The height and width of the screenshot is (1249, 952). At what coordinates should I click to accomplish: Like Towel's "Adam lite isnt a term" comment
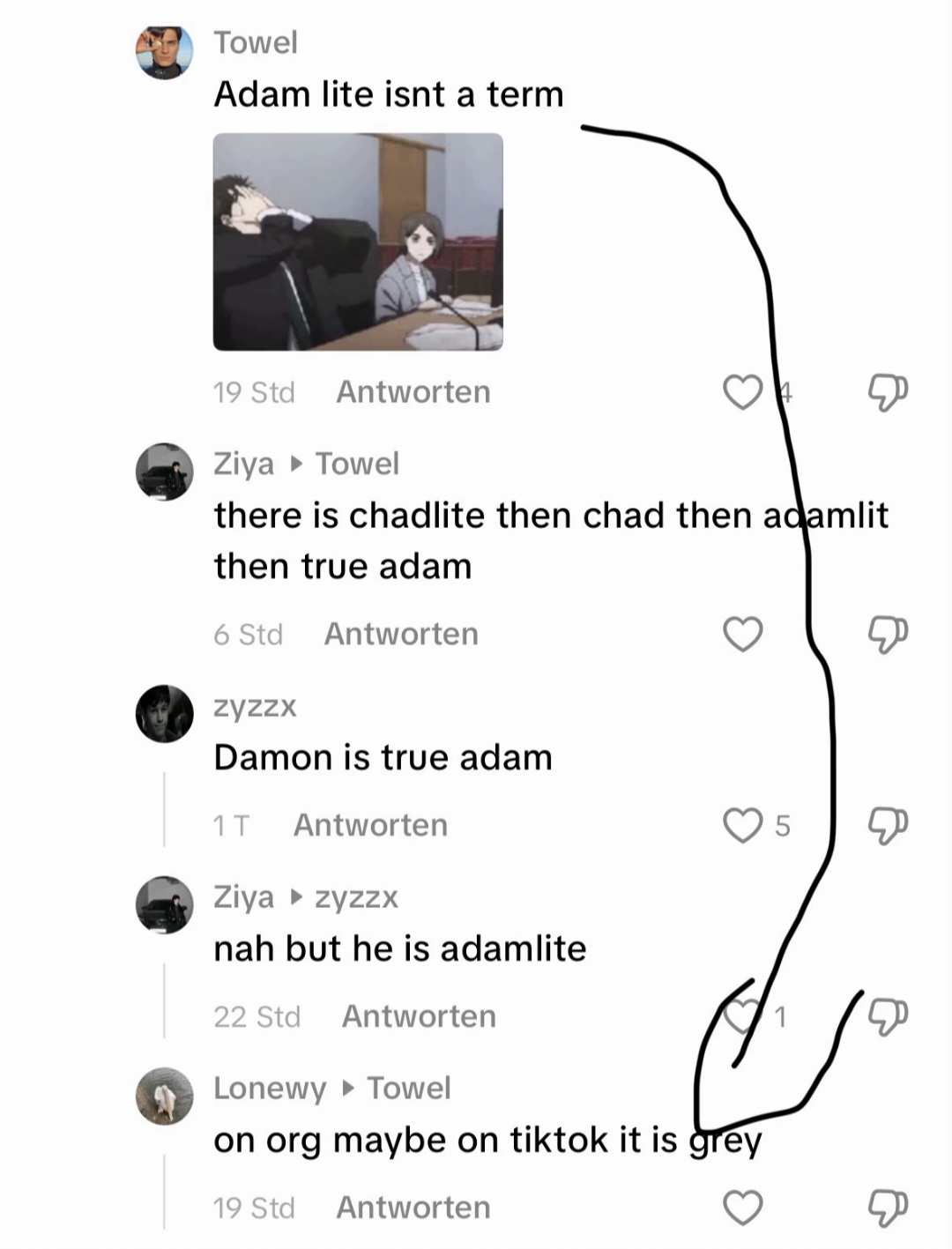point(742,392)
